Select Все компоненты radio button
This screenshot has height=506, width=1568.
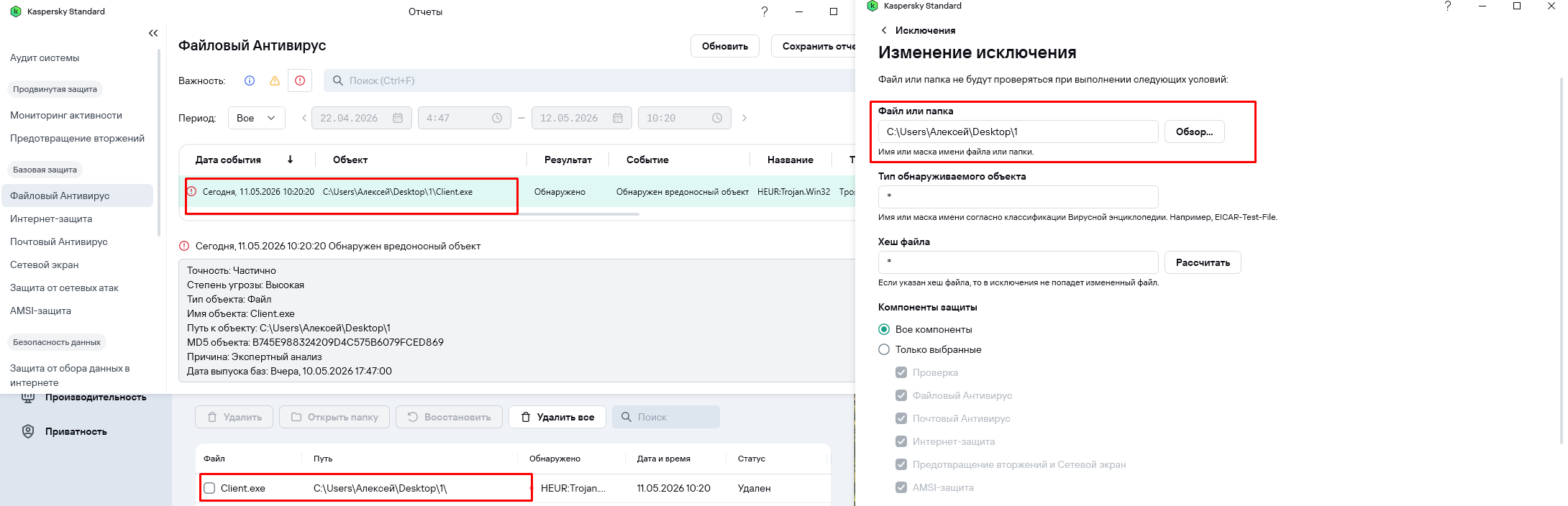[884, 329]
